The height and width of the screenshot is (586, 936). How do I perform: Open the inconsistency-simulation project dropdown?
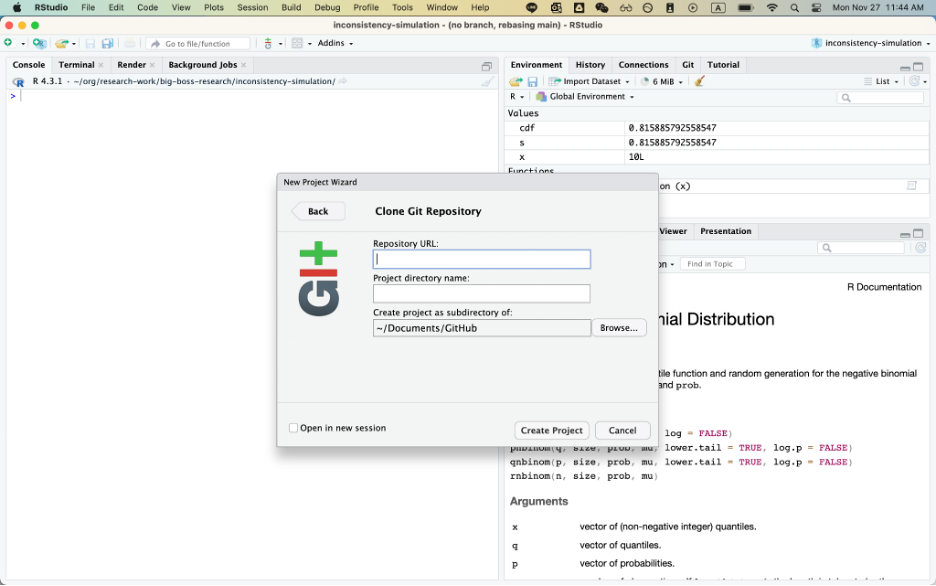870,43
